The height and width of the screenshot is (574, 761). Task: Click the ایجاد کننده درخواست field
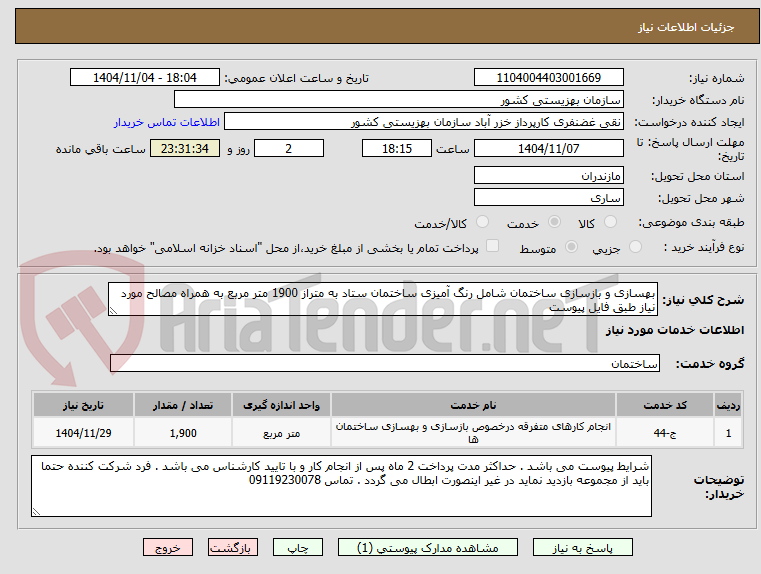(x=424, y=122)
